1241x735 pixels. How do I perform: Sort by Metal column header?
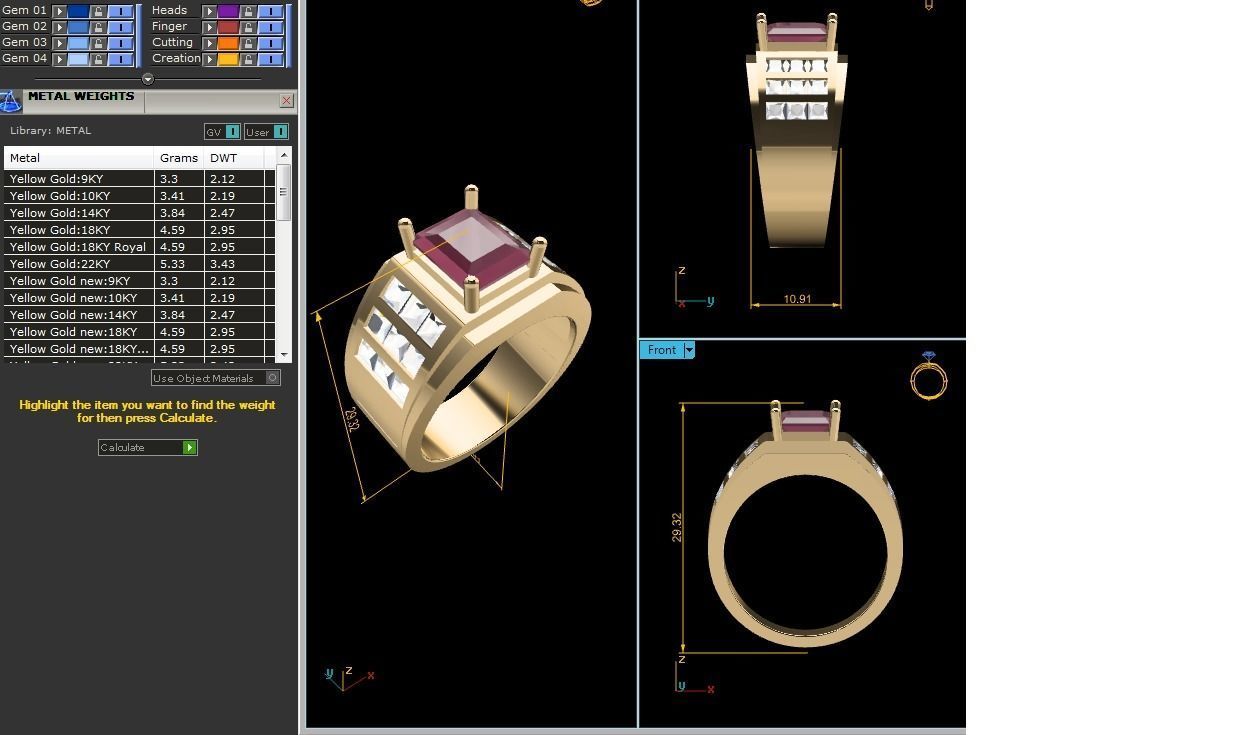[79, 158]
